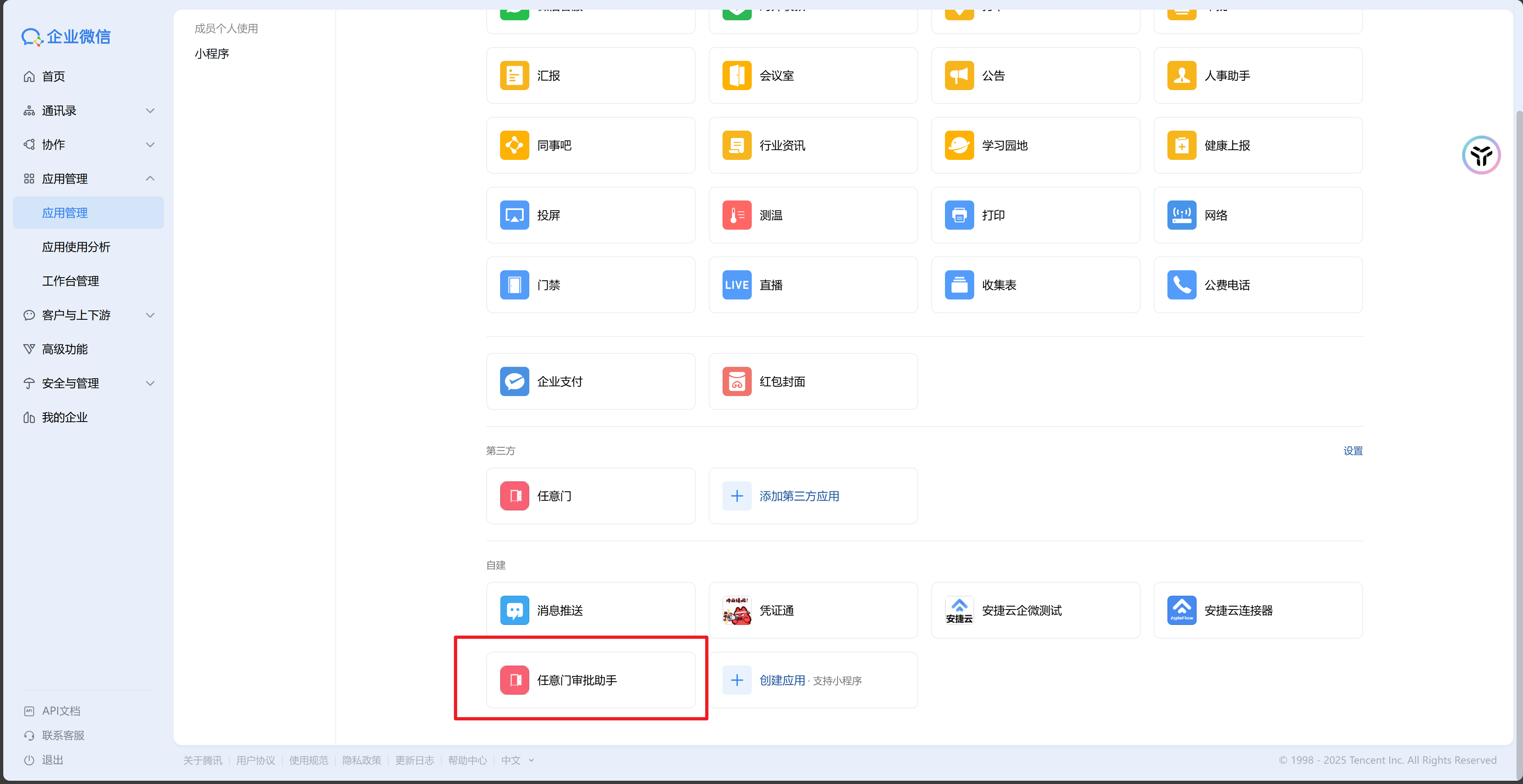The height and width of the screenshot is (784, 1523).
Task: Open the 会议室 meeting room app icon
Action: 736,75
